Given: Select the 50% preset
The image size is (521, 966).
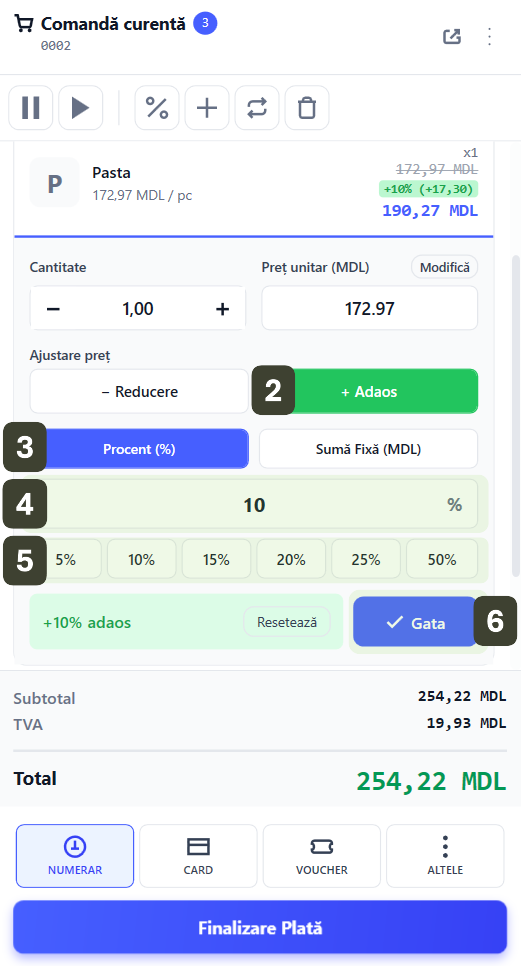Looking at the screenshot, I should (442, 559).
